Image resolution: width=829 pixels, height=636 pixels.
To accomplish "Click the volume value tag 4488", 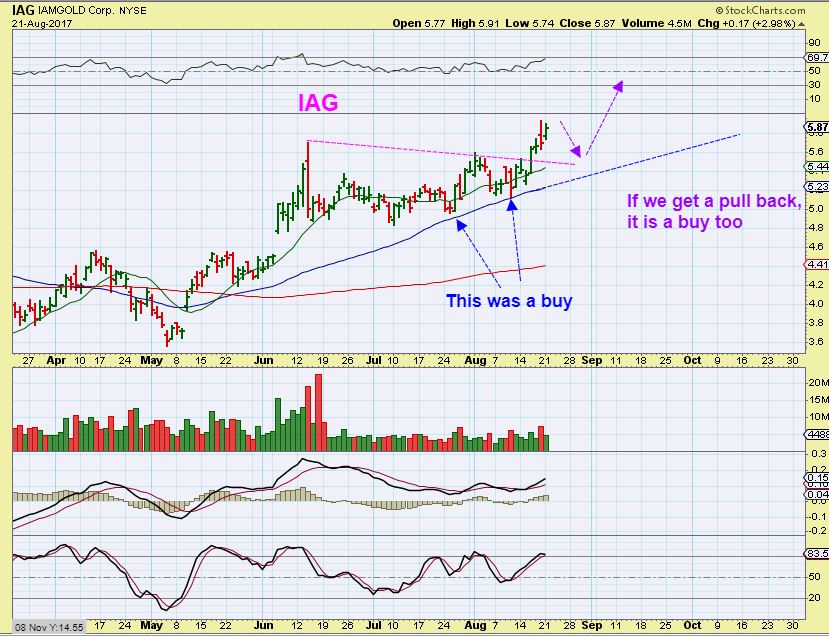I will [x=817, y=435].
